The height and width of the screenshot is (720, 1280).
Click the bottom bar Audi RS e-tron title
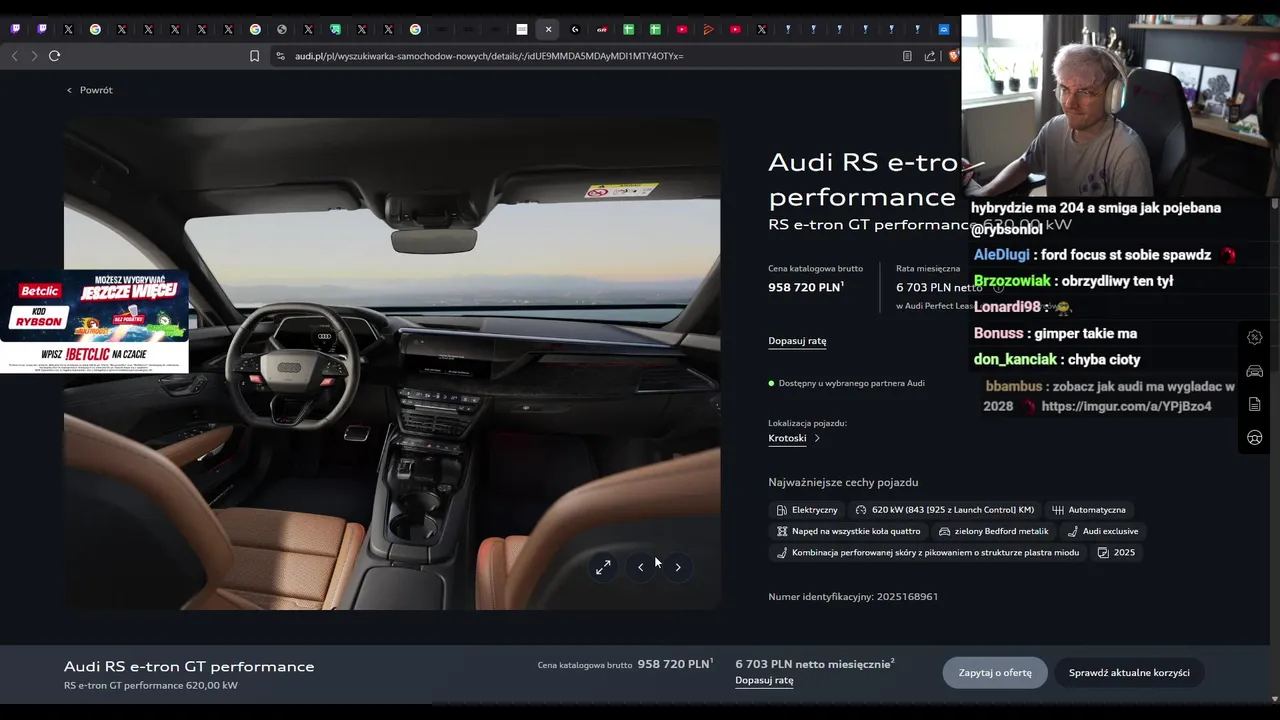189,666
